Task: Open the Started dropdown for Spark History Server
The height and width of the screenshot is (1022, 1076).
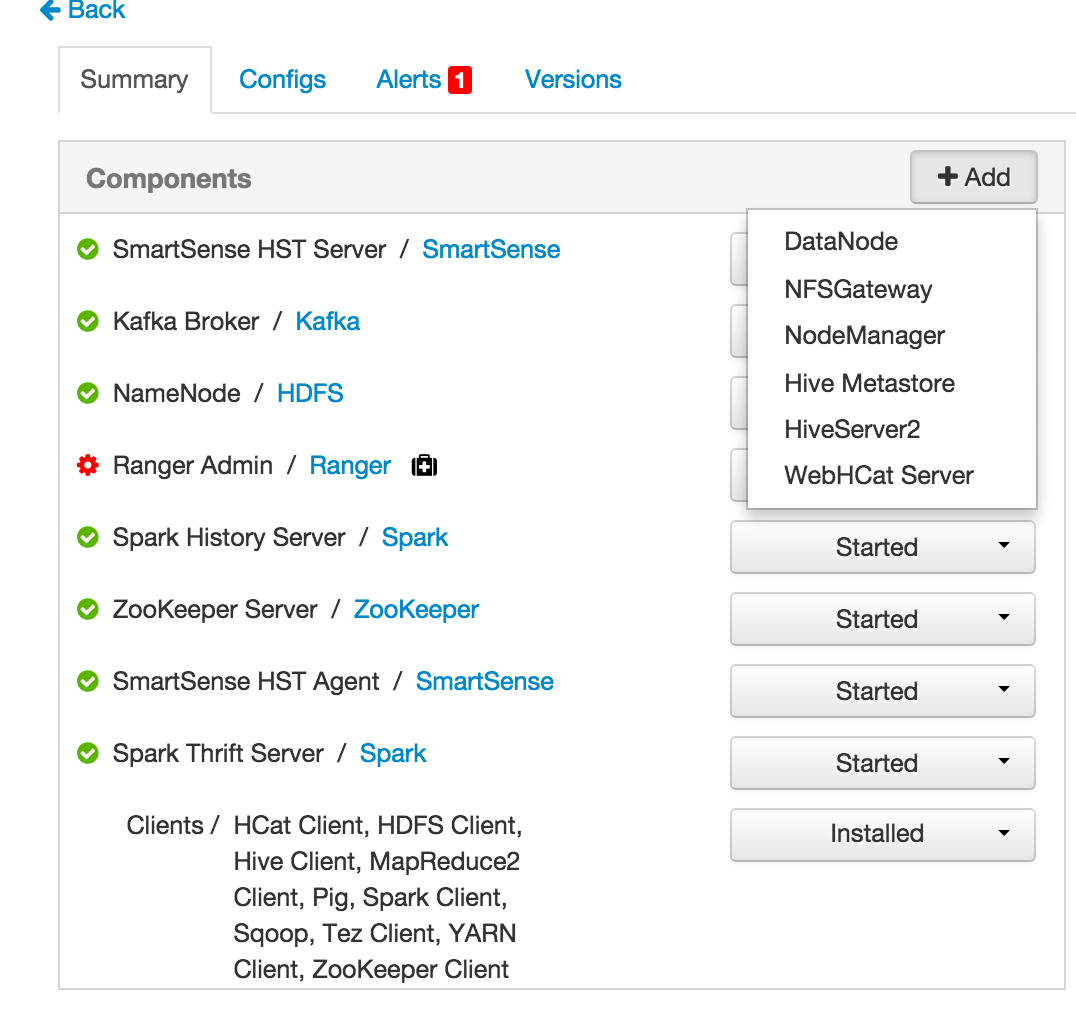Action: (x=882, y=547)
